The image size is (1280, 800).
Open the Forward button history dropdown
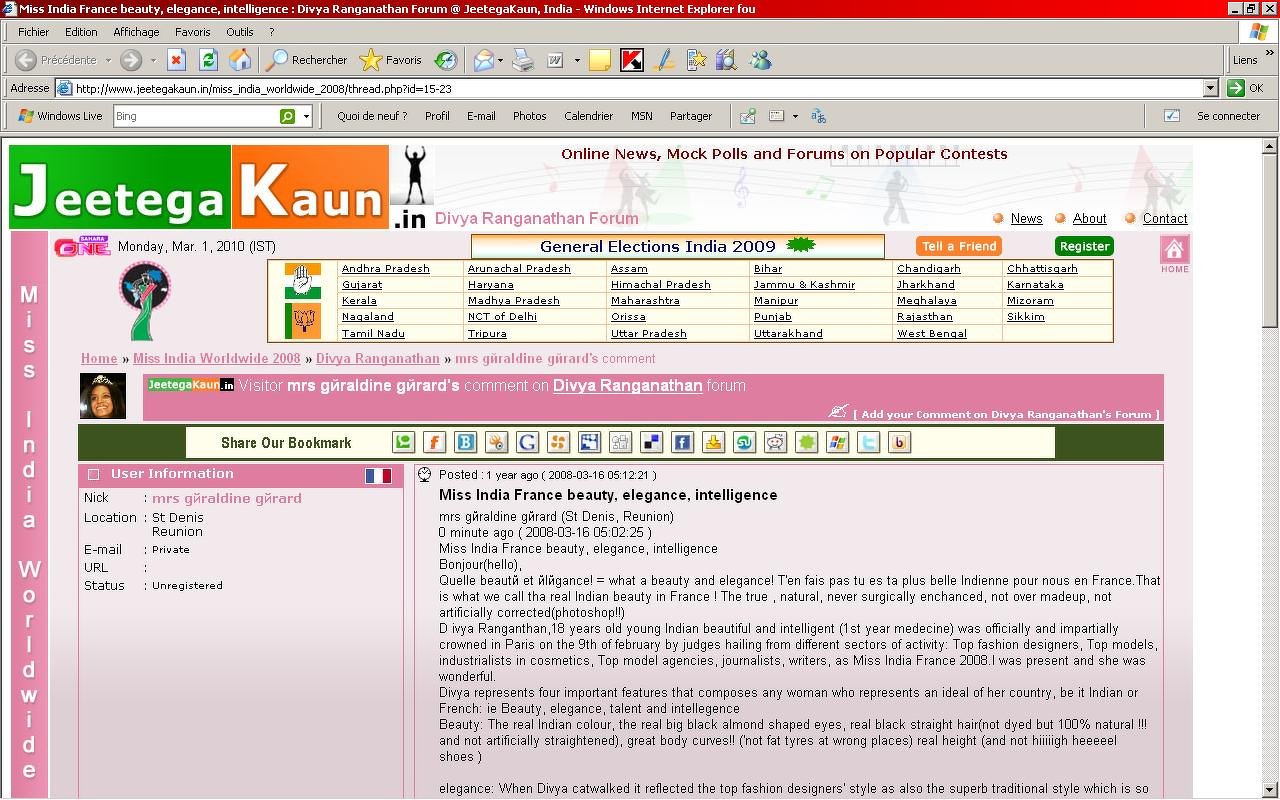tap(153, 60)
